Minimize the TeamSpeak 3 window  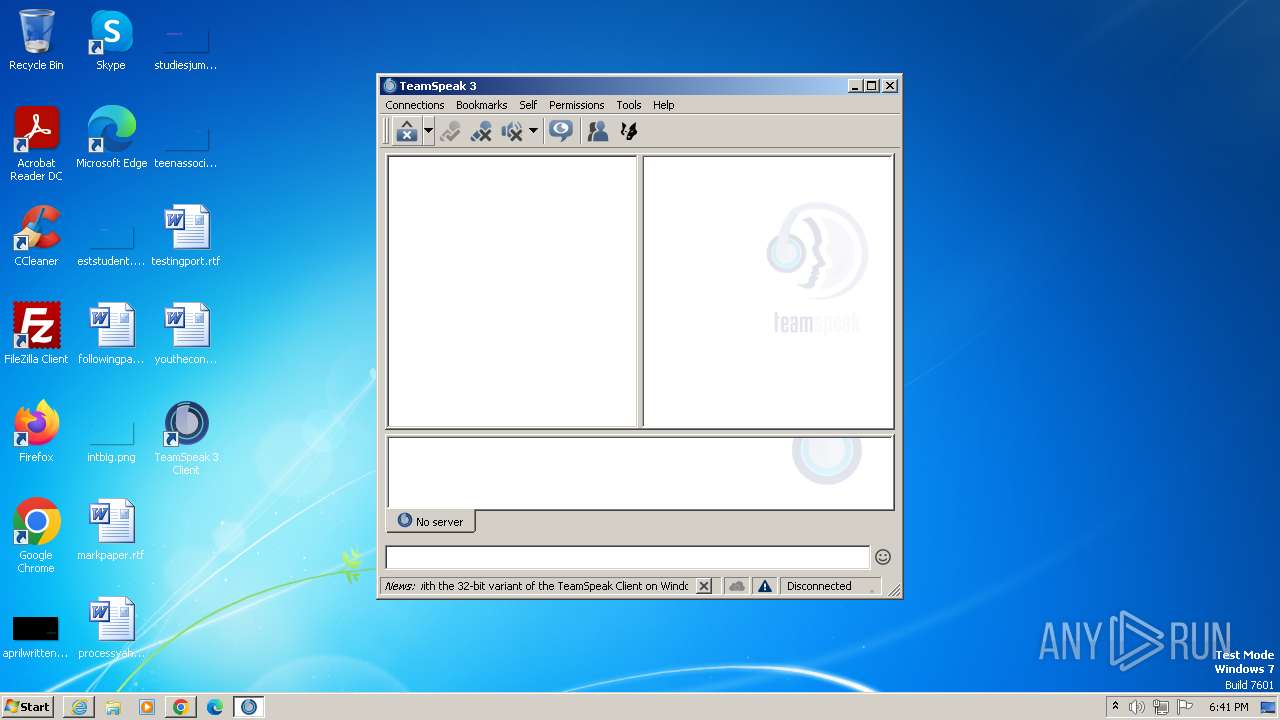pyautogui.click(x=855, y=86)
